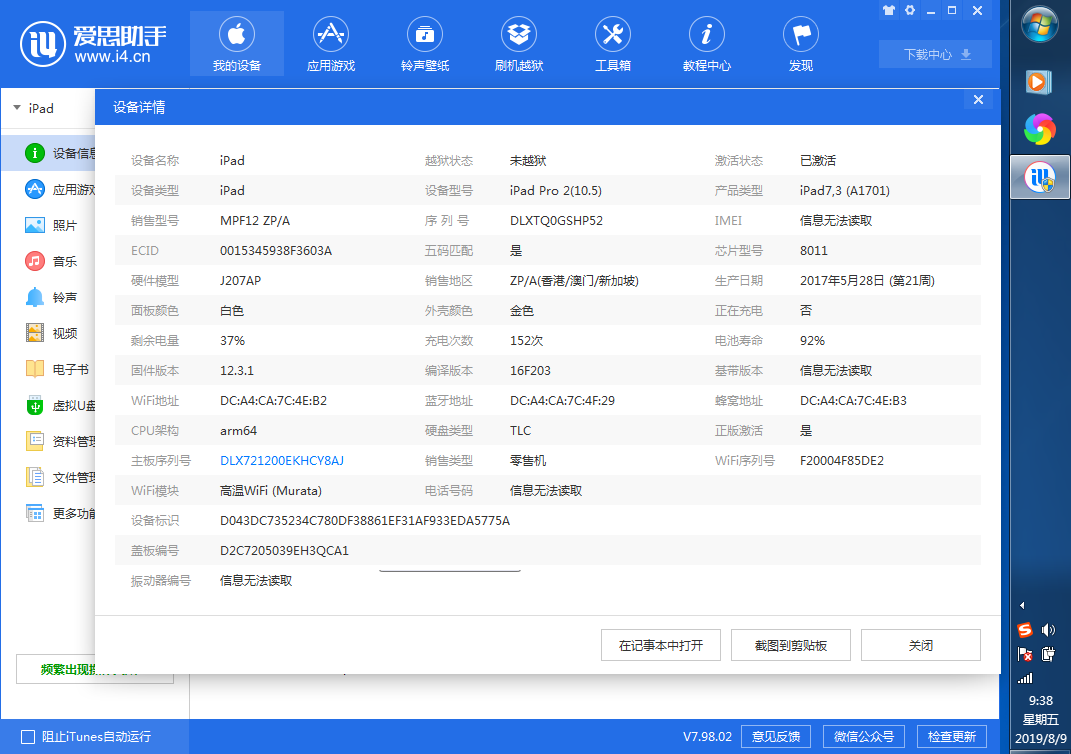
Task: Click the 发现 flag icon
Action: [x=800, y=35]
